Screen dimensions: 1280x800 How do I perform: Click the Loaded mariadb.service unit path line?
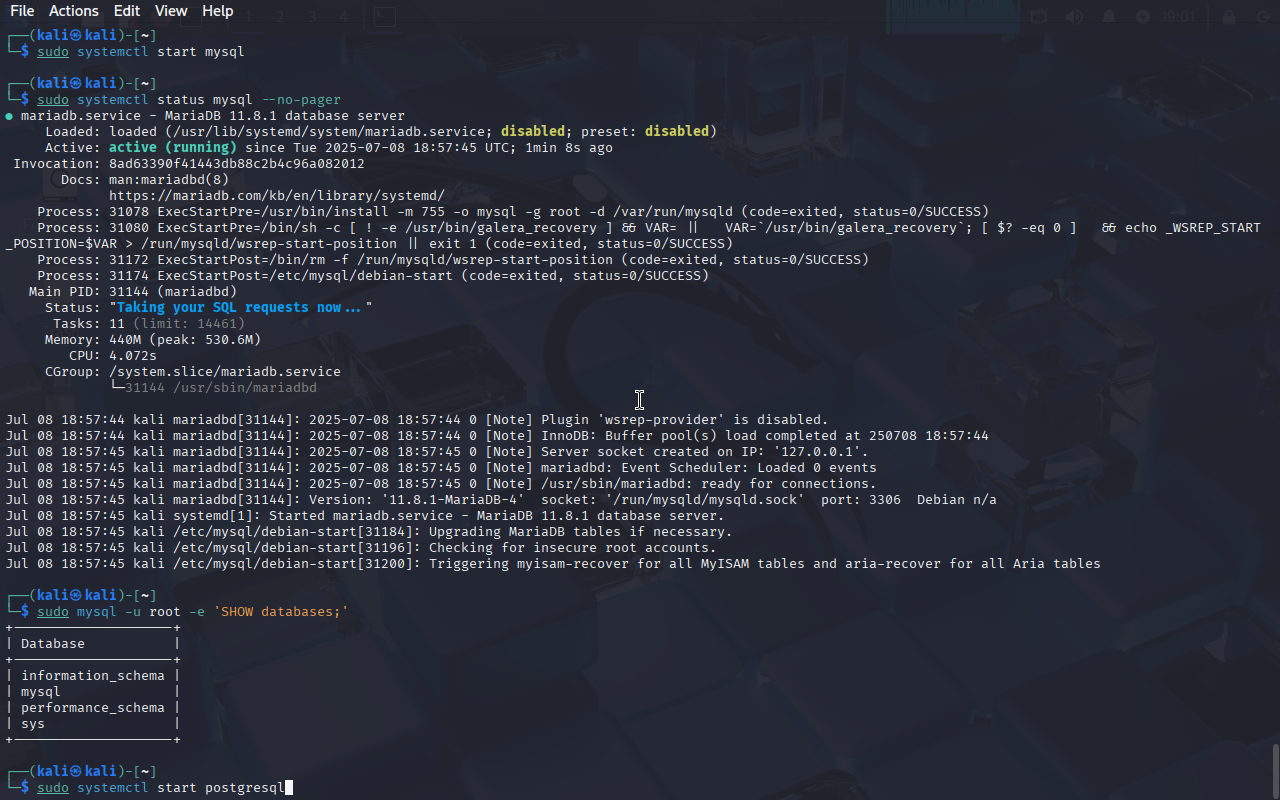[381, 132]
